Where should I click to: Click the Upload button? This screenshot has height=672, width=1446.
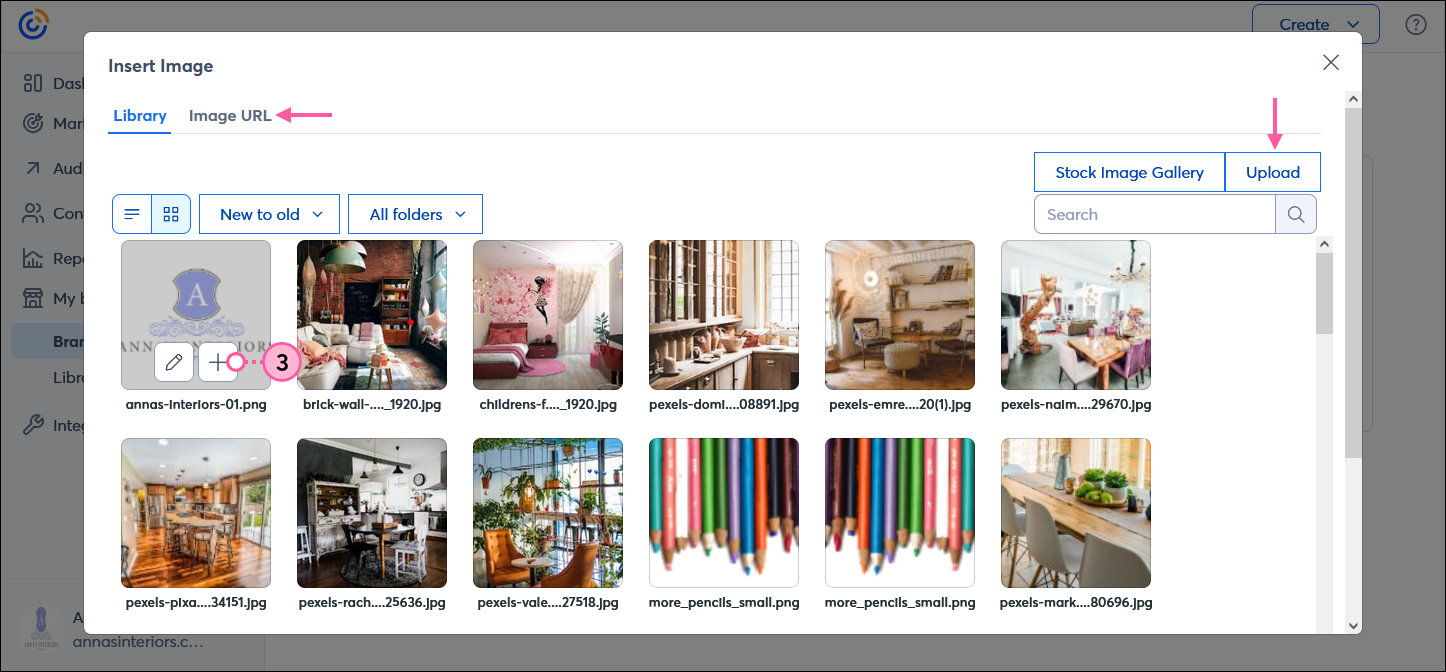tap(1273, 172)
